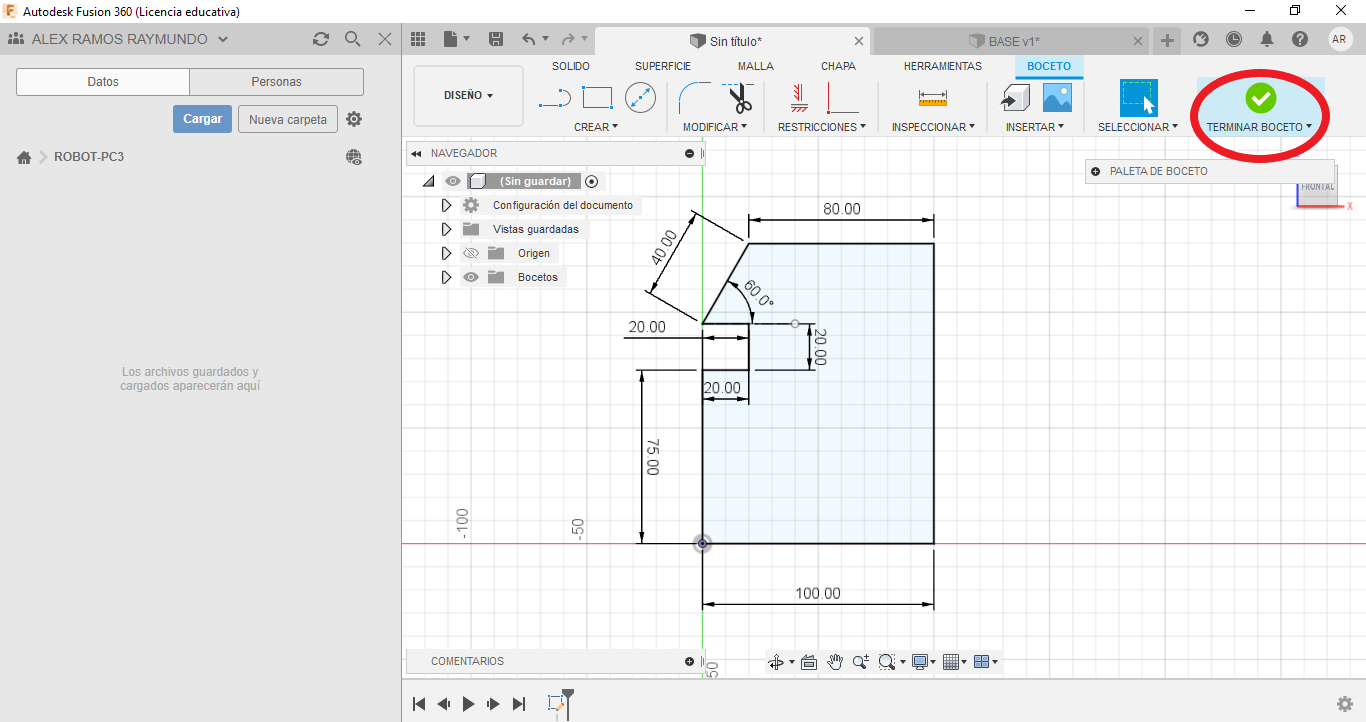Click the Insert image icon
This screenshot has width=1366, height=722.
pos(1057,98)
